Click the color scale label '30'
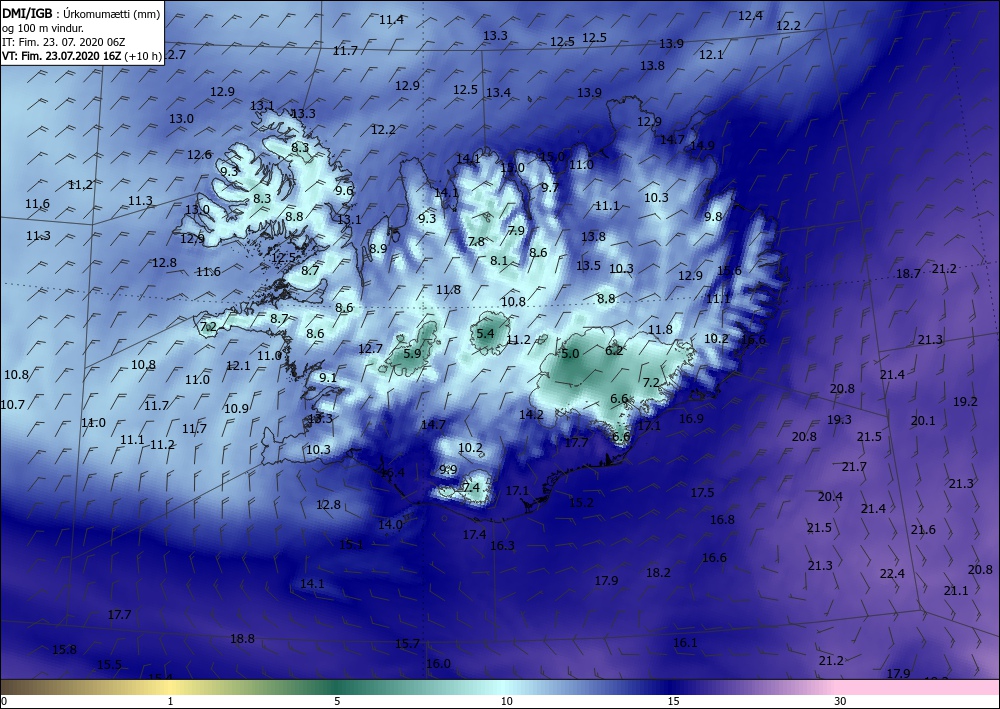This screenshot has height=709, width=1000. point(840,701)
